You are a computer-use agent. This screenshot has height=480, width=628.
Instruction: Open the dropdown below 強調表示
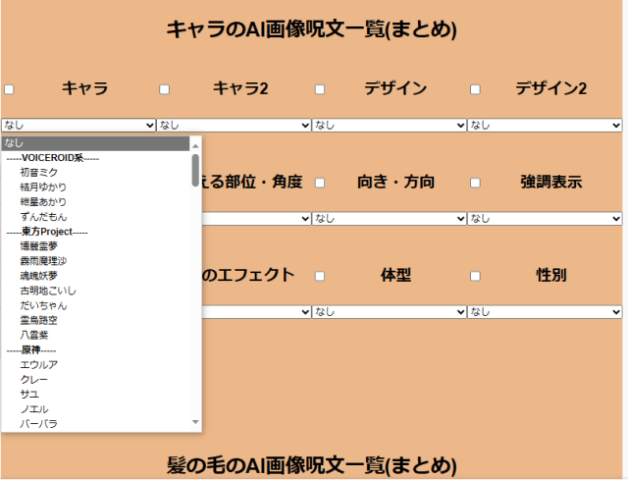pos(545,218)
